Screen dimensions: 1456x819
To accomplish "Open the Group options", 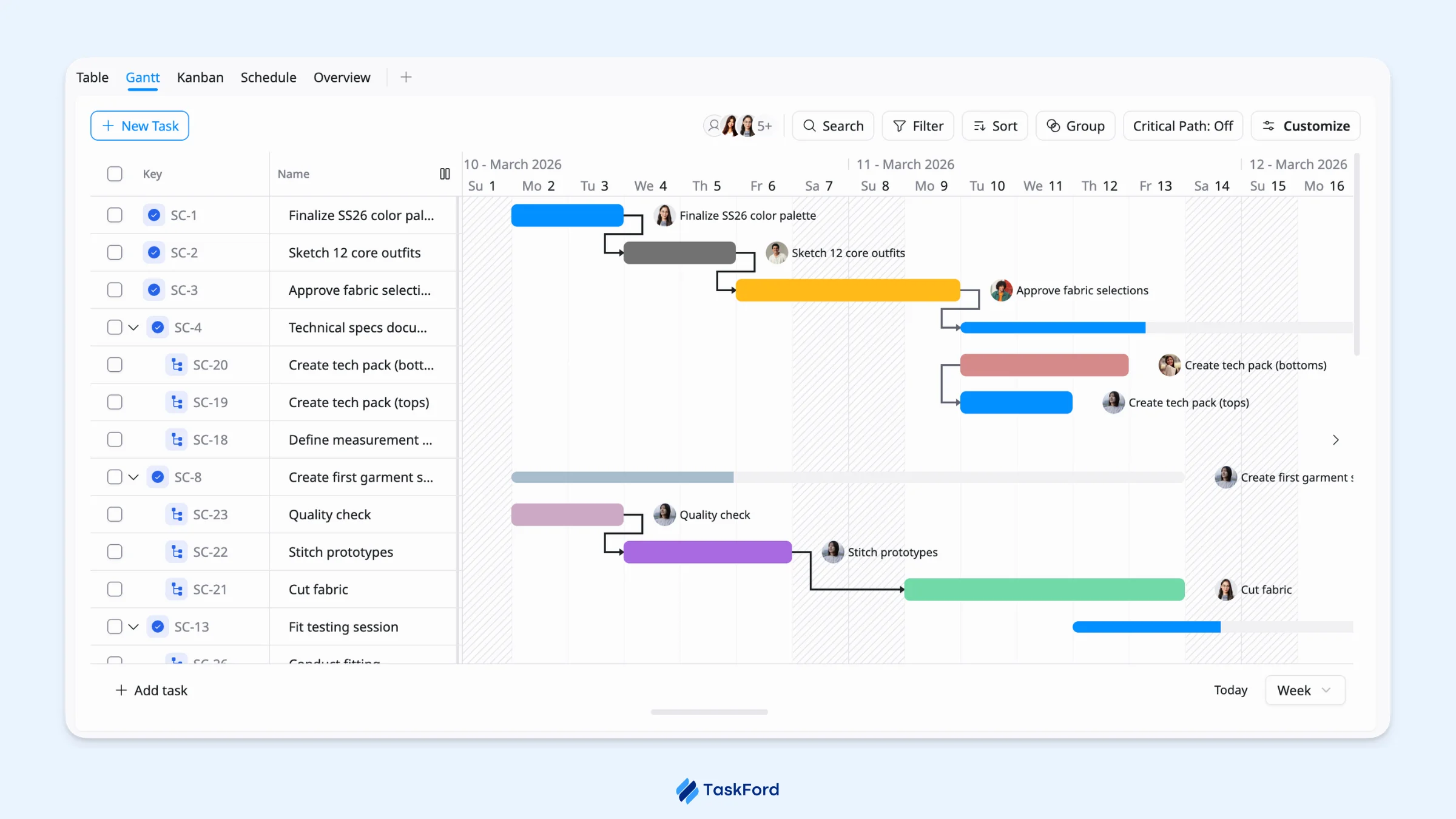I will click(x=1076, y=126).
